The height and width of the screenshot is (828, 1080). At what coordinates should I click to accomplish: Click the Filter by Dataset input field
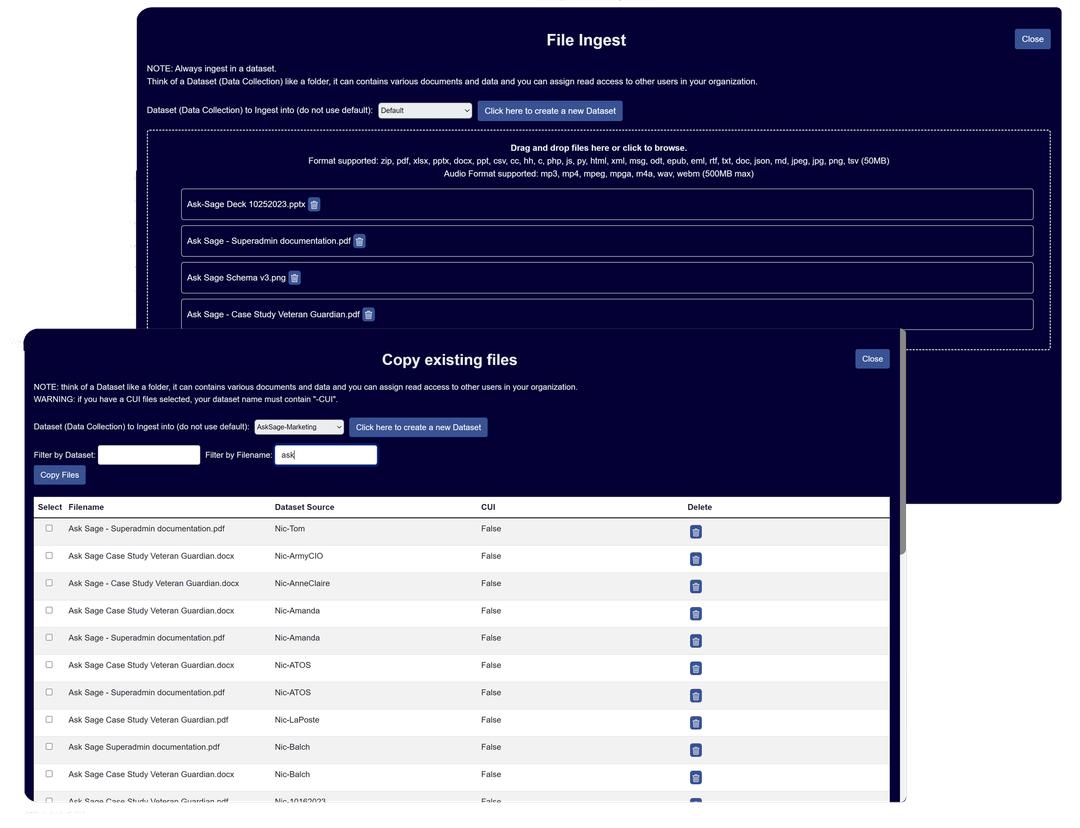[x=148, y=454]
